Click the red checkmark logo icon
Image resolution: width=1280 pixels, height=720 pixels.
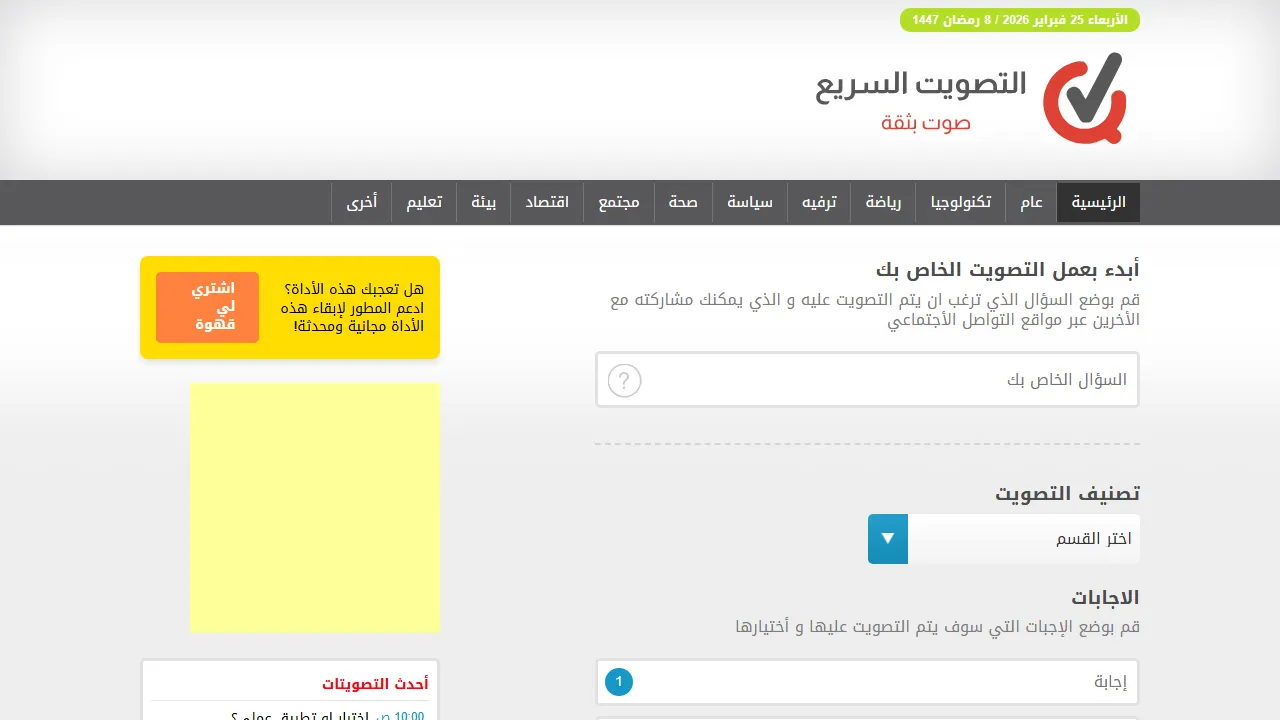coord(1082,98)
